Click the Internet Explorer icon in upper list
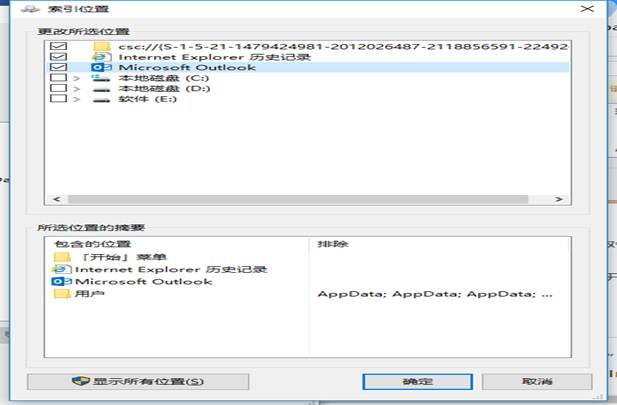Screen dimensions: 617x405 coord(100,57)
